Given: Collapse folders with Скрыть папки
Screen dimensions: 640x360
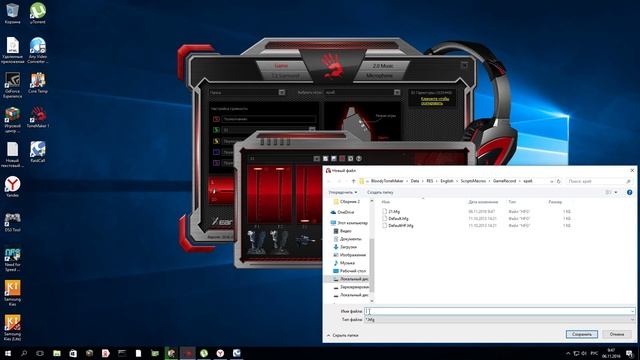Looking at the screenshot, I should tap(342, 335).
